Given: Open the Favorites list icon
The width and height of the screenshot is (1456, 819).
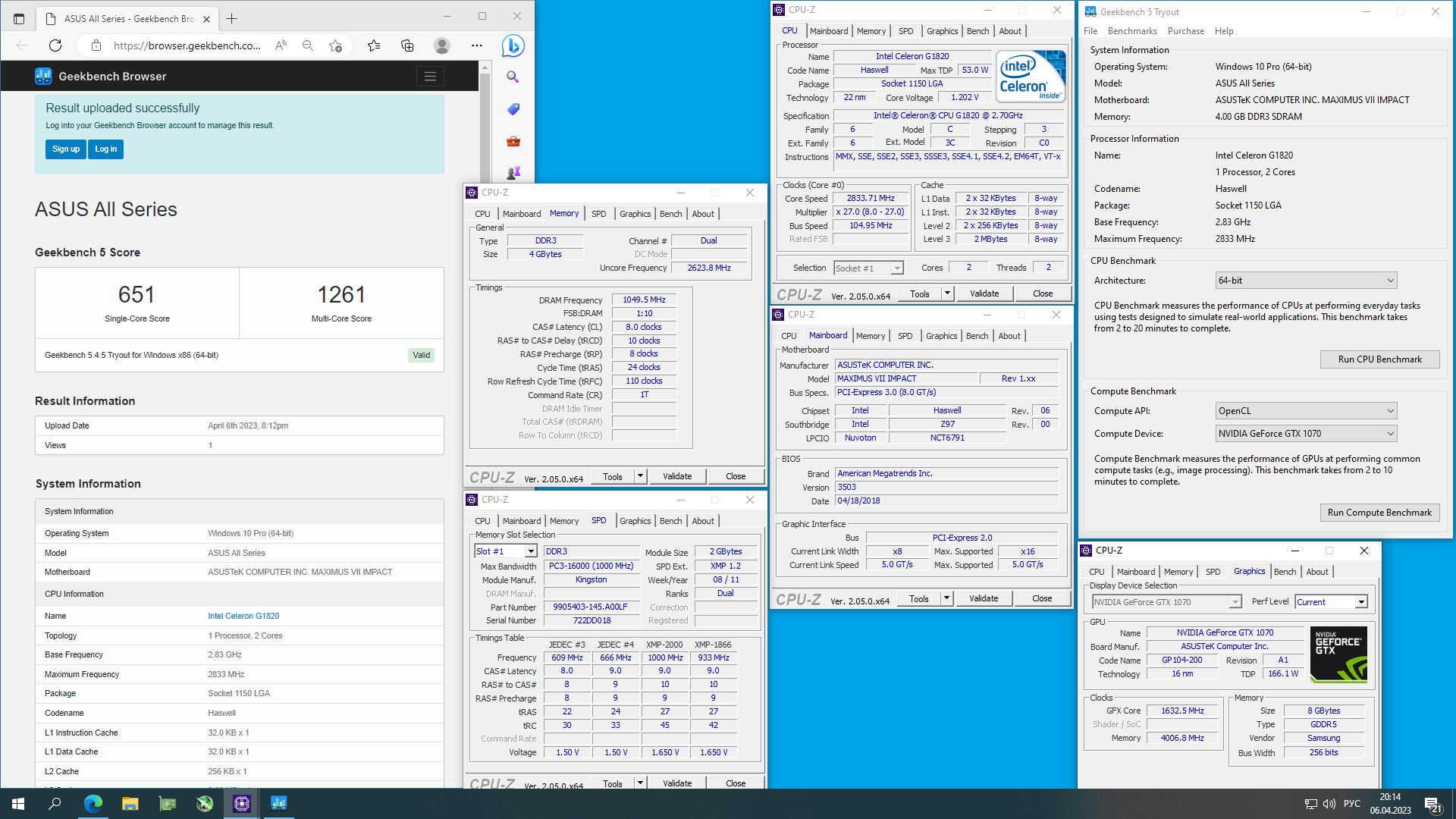Looking at the screenshot, I should [374, 45].
